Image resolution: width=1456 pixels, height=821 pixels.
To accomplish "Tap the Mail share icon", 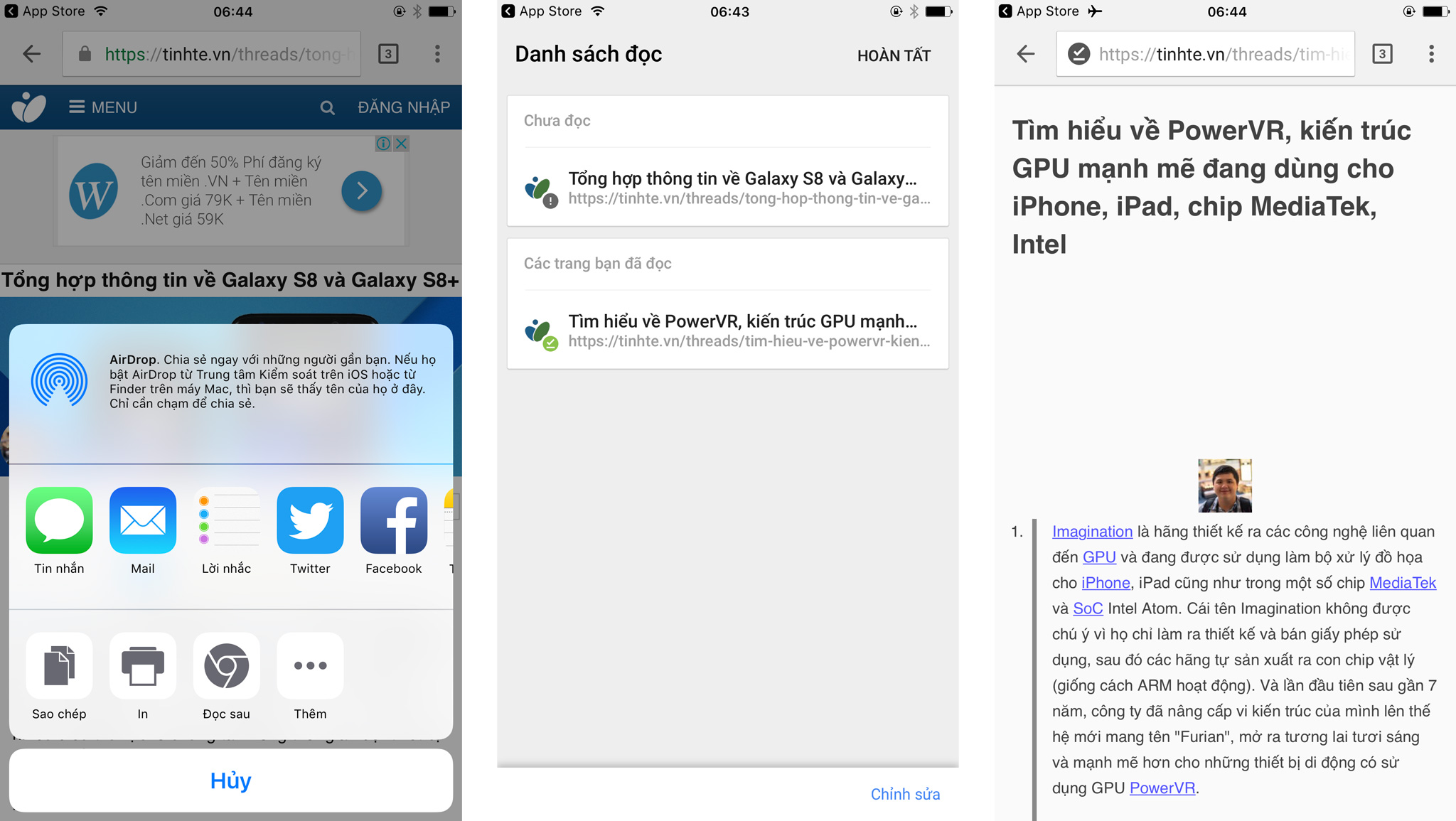I will tap(142, 520).
